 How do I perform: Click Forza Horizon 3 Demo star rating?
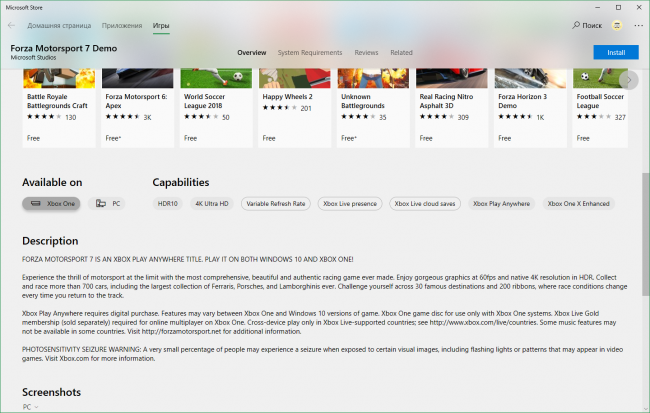[x=515, y=117]
